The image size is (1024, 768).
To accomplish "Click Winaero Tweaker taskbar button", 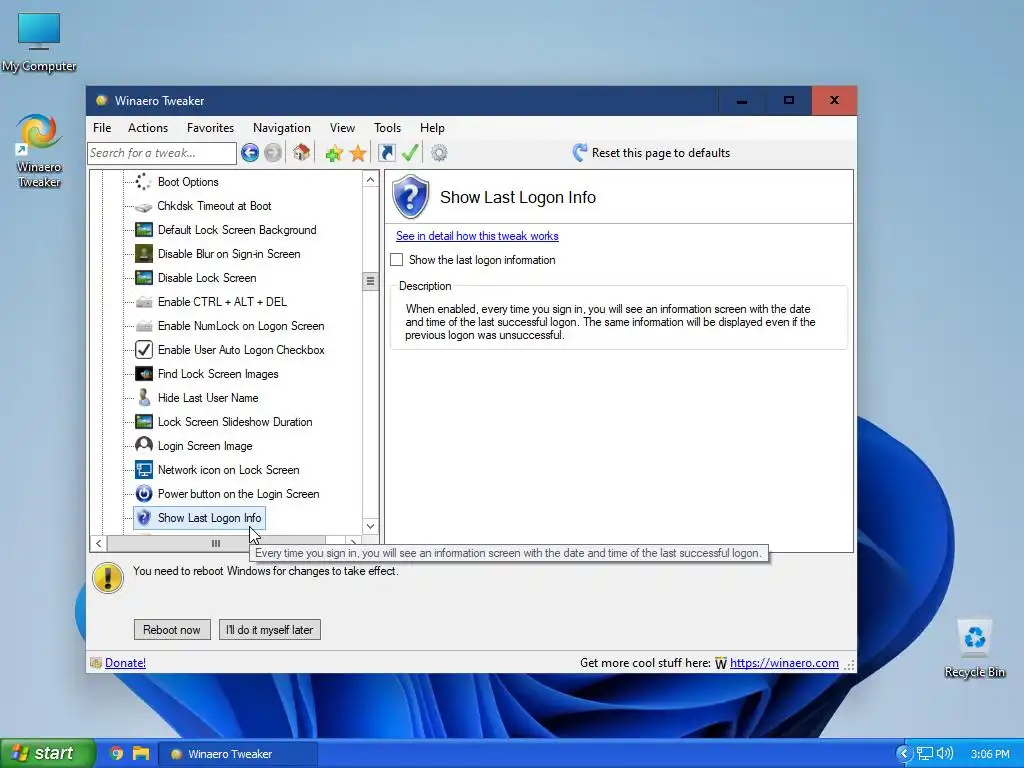I will tap(238, 754).
